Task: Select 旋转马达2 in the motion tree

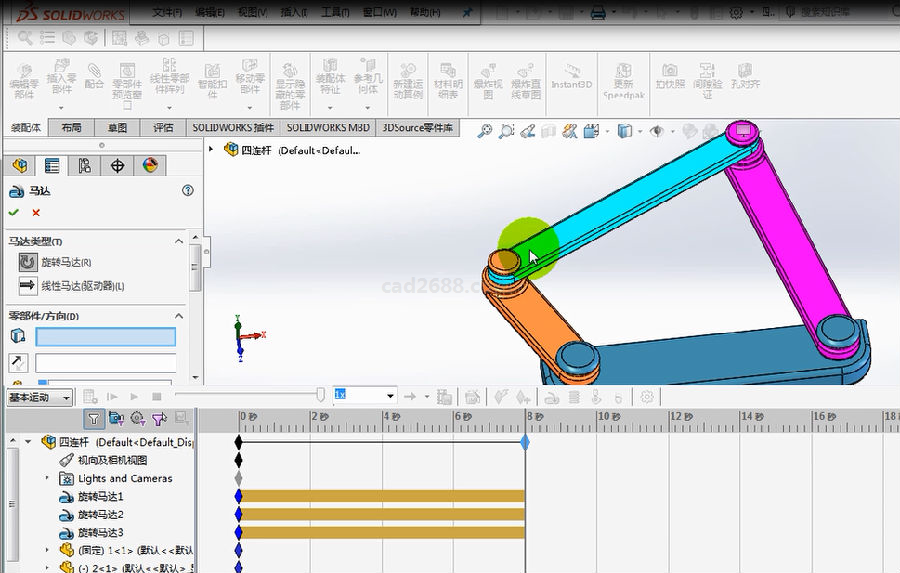Action: 100,515
